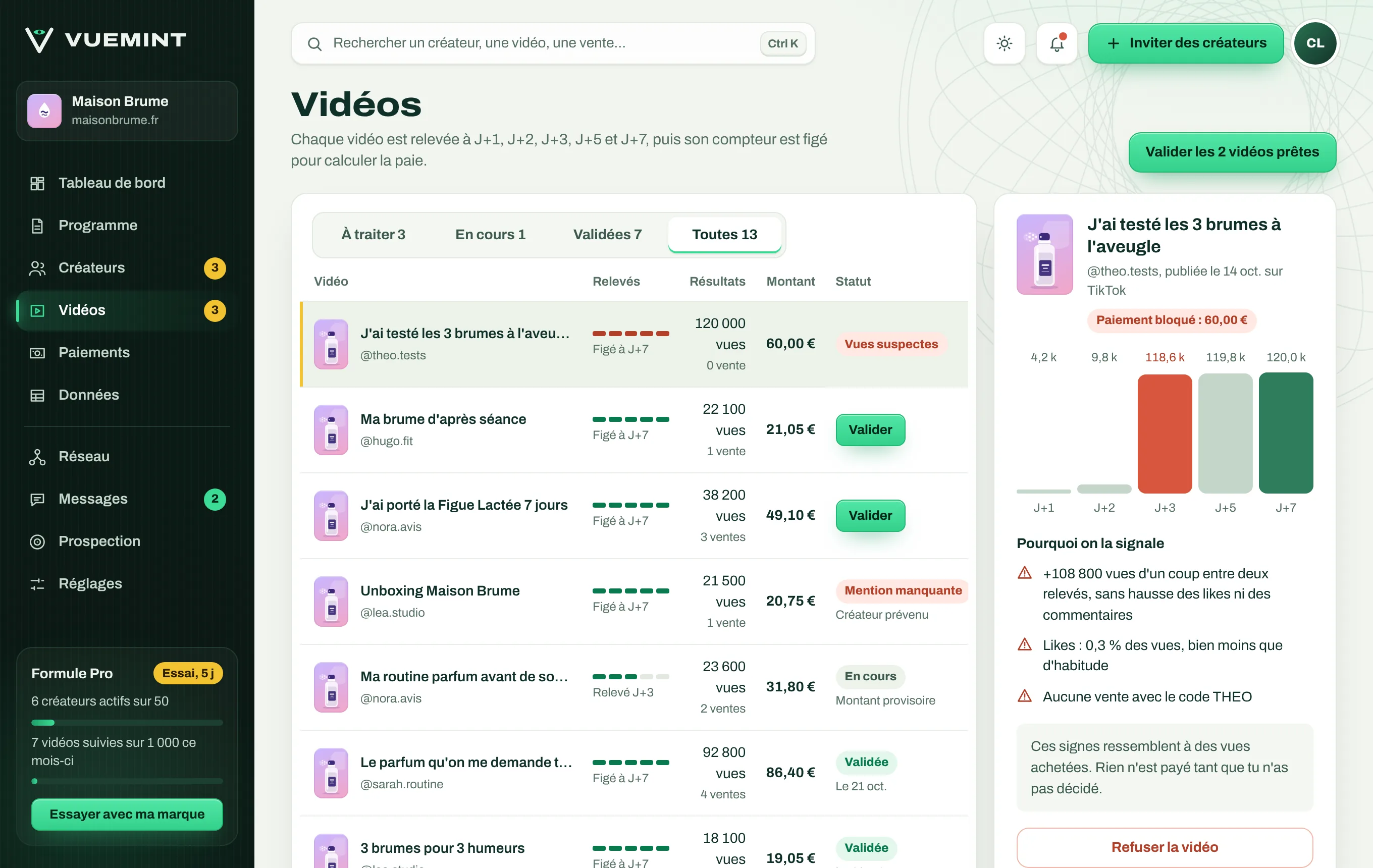Click Inviter des créateurs button
Screen dimensions: 1373x868
1185,43
